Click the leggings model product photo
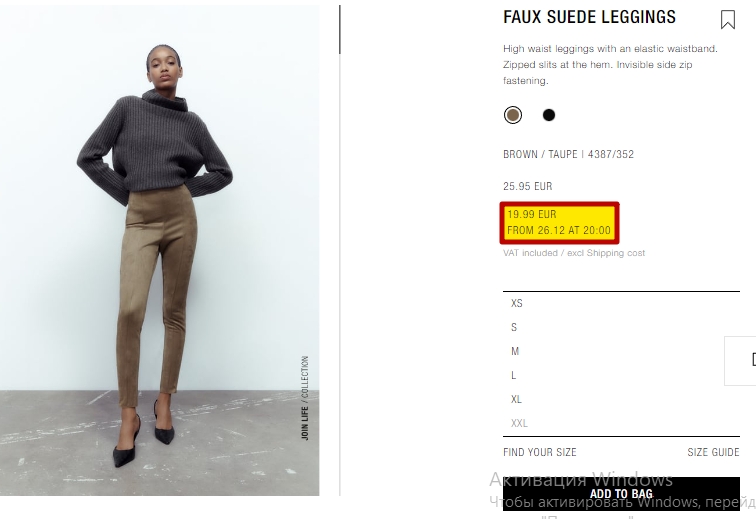The width and height of the screenshot is (756, 519). (159, 250)
